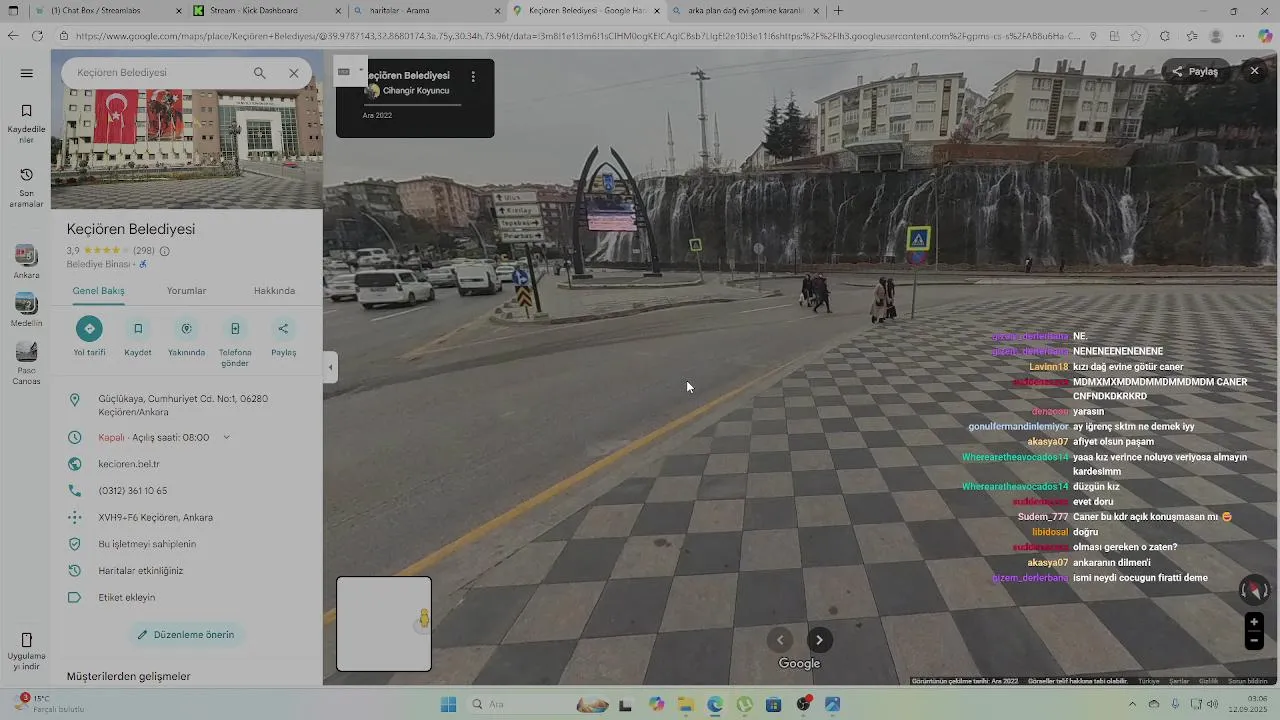Click the Paylaş button at top right
This screenshot has height=720, width=1280.
pos(1195,72)
